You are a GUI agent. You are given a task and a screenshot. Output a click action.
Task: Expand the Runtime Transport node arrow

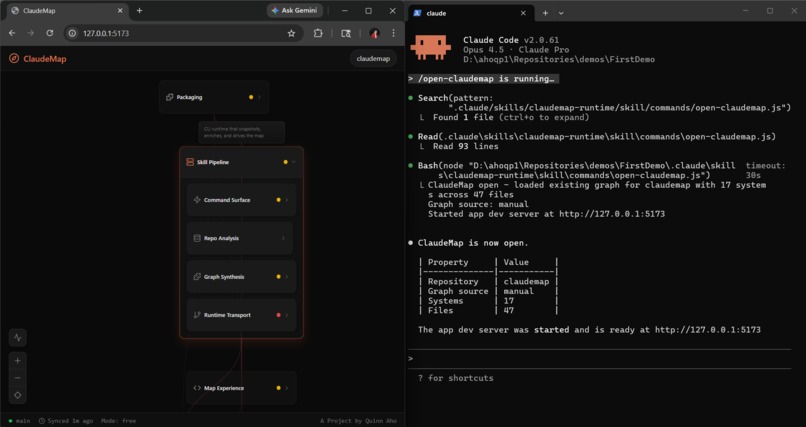pos(287,315)
